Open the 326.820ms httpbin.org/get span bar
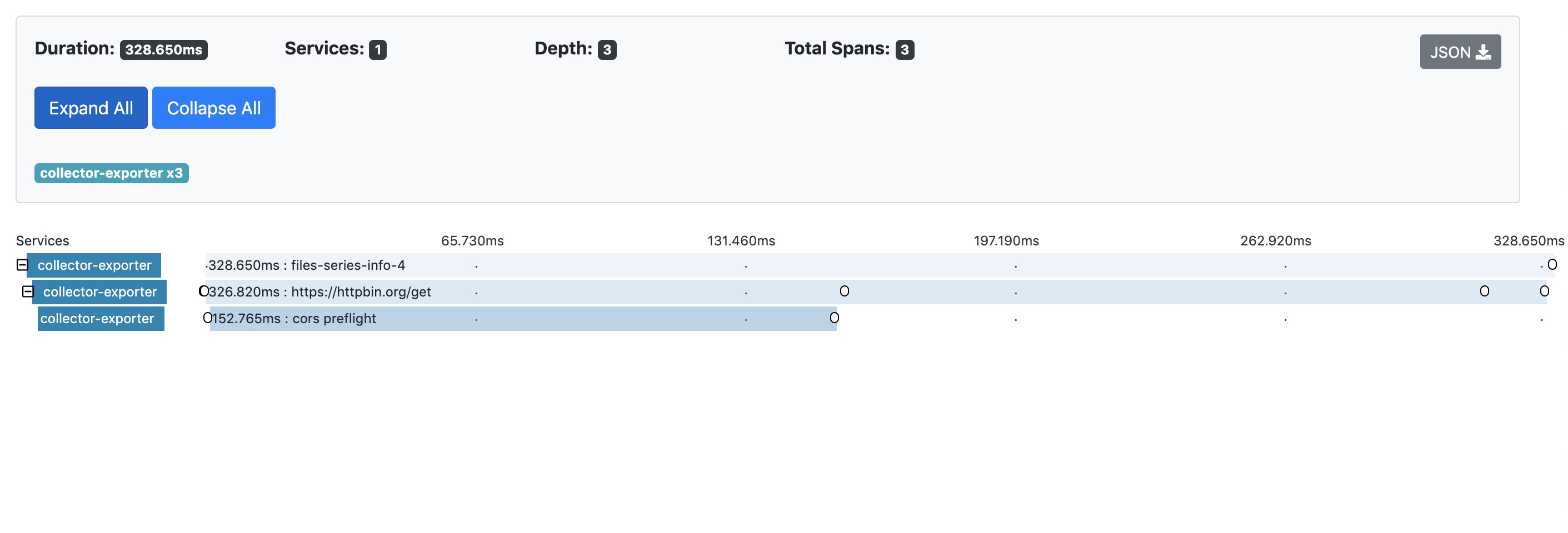 pyautogui.click(x=876, y=292)
